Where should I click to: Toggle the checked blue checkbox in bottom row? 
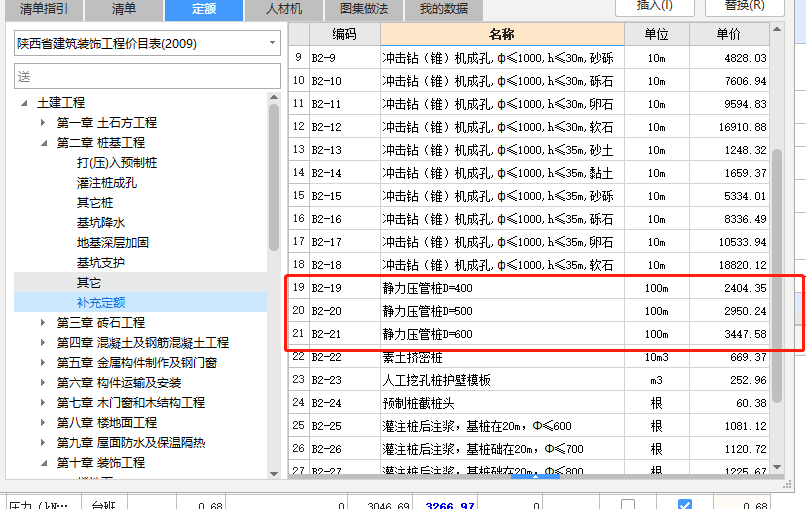[x=685, y=505]
